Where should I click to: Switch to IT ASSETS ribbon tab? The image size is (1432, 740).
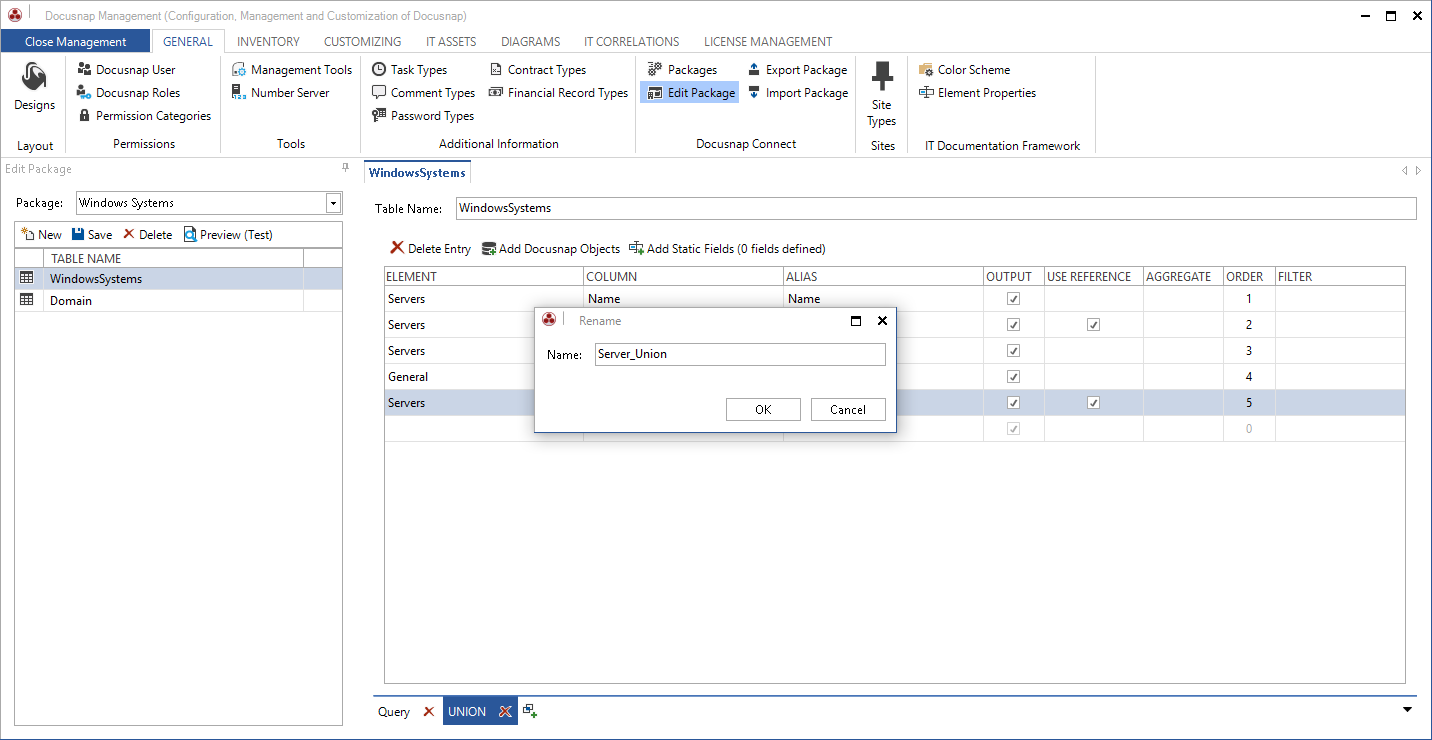[451, 42]
